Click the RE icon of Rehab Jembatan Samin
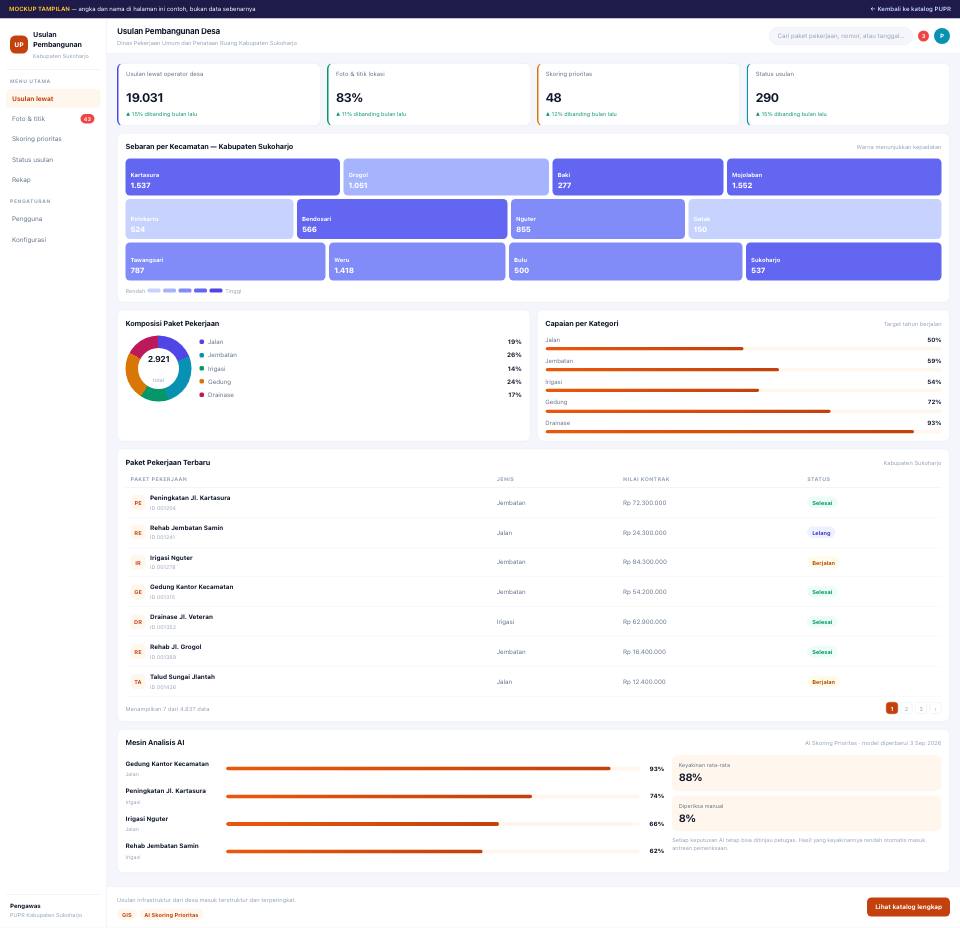The image size is (960, 928). point(138,533)
